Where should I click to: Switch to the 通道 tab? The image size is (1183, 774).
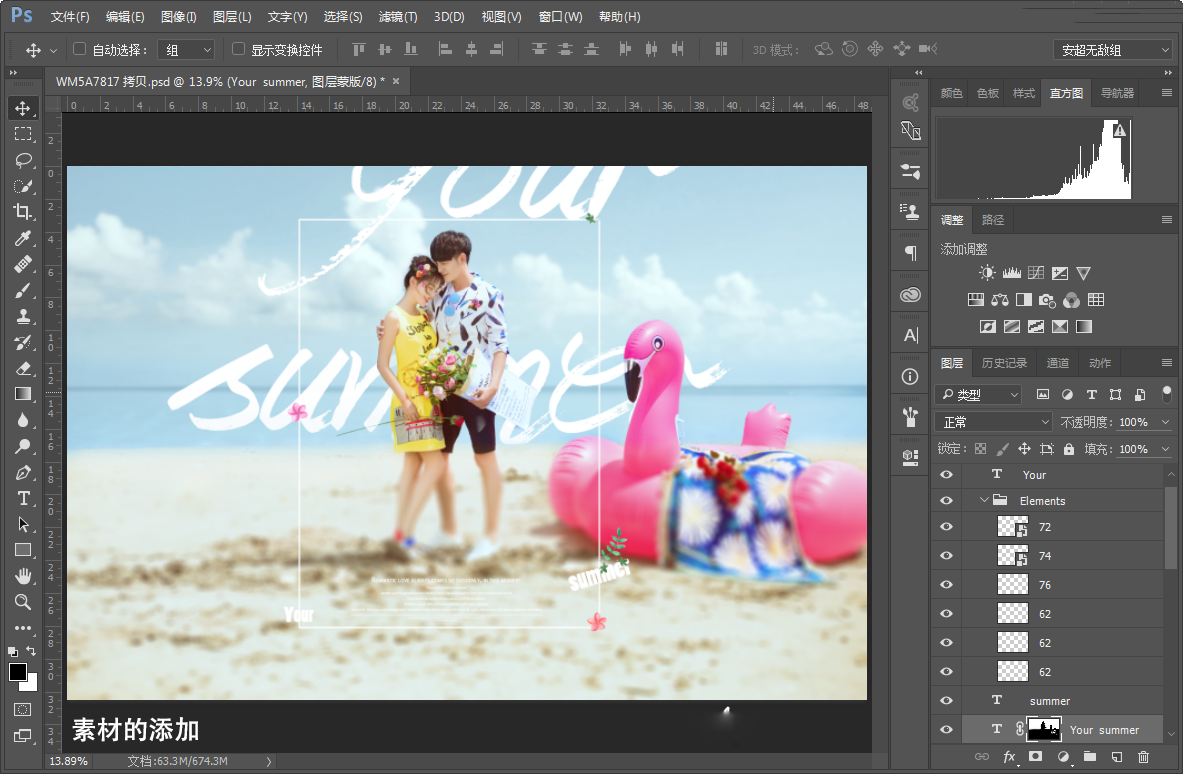coord(1058,363)
